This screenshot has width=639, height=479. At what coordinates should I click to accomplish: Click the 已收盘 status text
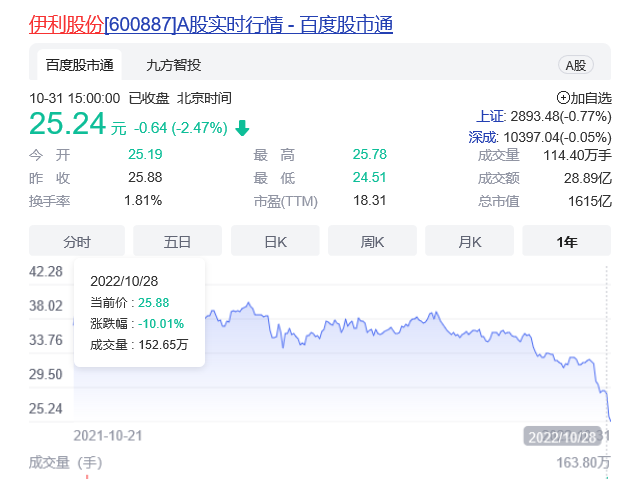coord(149,98)
